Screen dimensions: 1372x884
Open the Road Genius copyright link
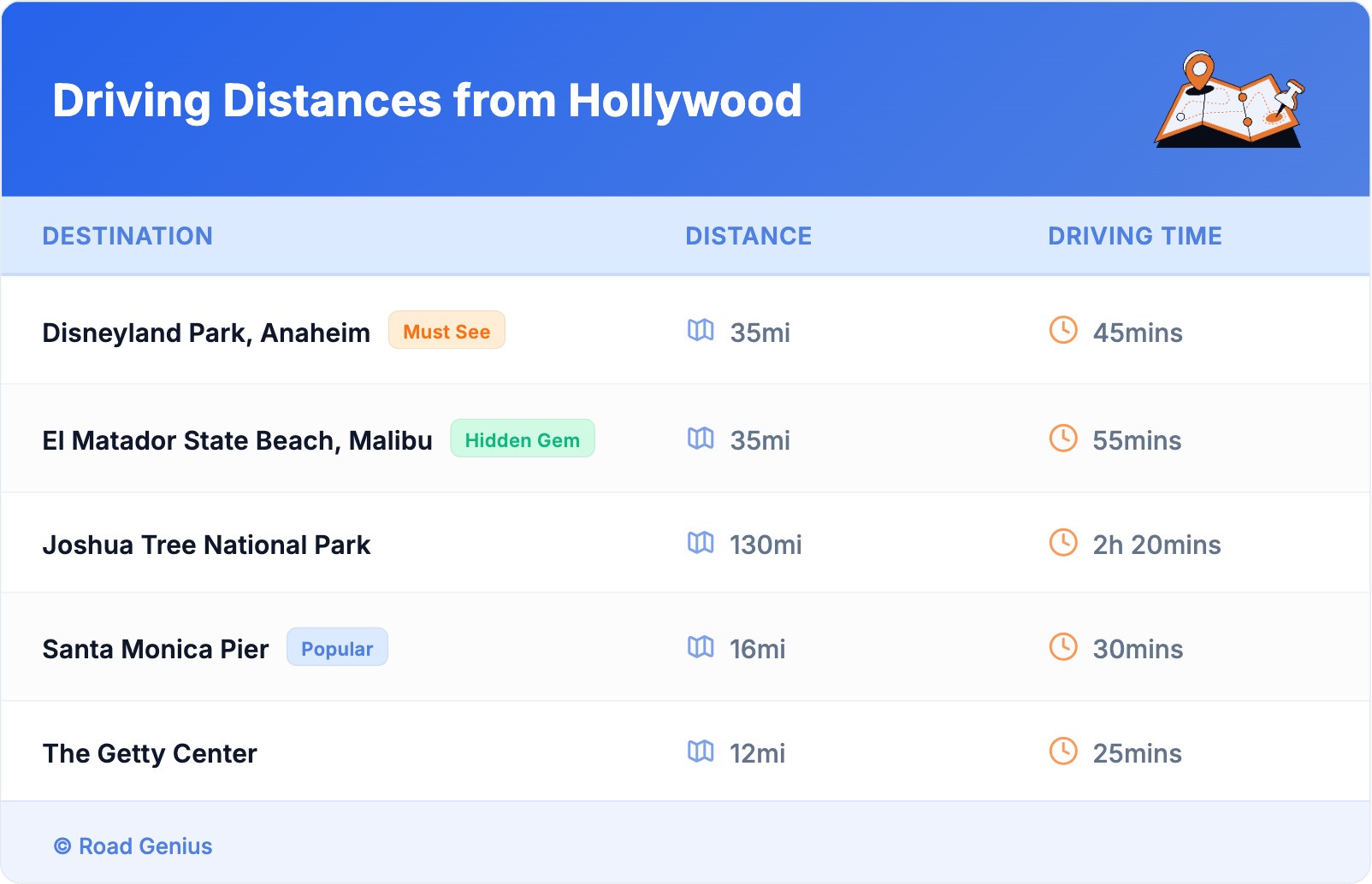133,846
